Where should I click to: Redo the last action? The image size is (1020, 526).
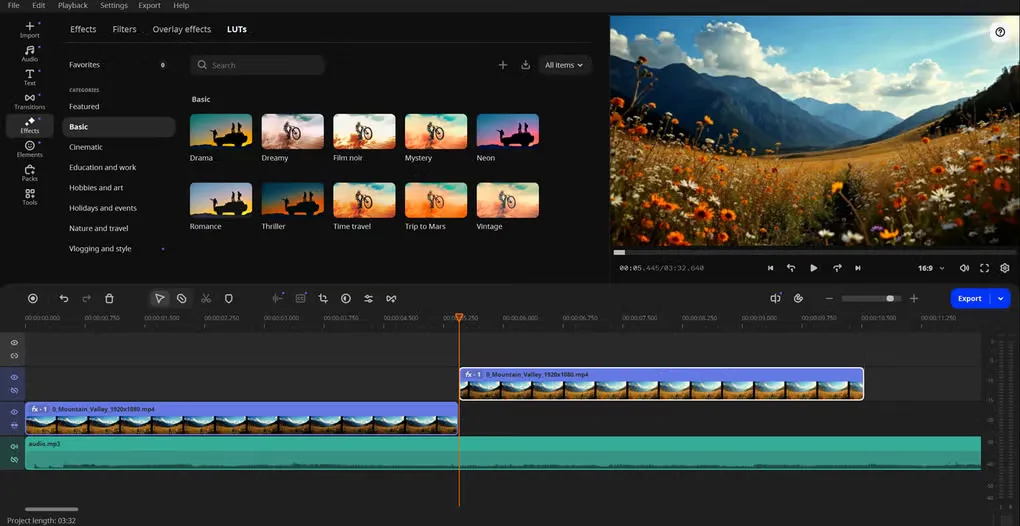click(x=87, y=298)
